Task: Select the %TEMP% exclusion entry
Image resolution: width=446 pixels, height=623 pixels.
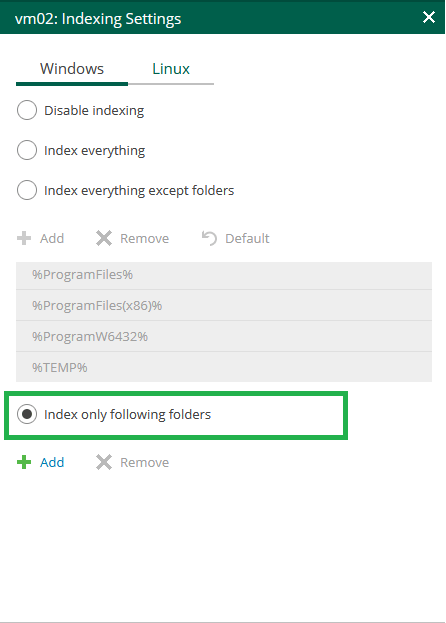Action: [x=224, y=367]
